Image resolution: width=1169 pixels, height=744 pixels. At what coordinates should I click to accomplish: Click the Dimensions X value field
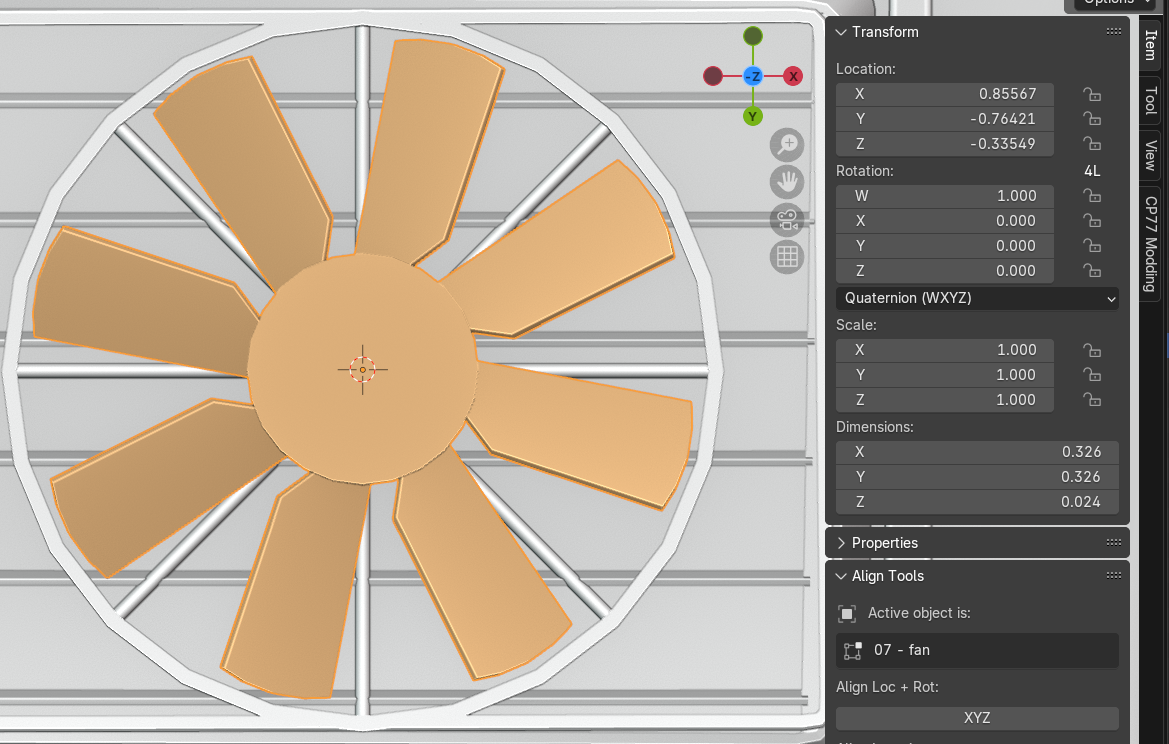pyautogui.click(x=977, y=452)
